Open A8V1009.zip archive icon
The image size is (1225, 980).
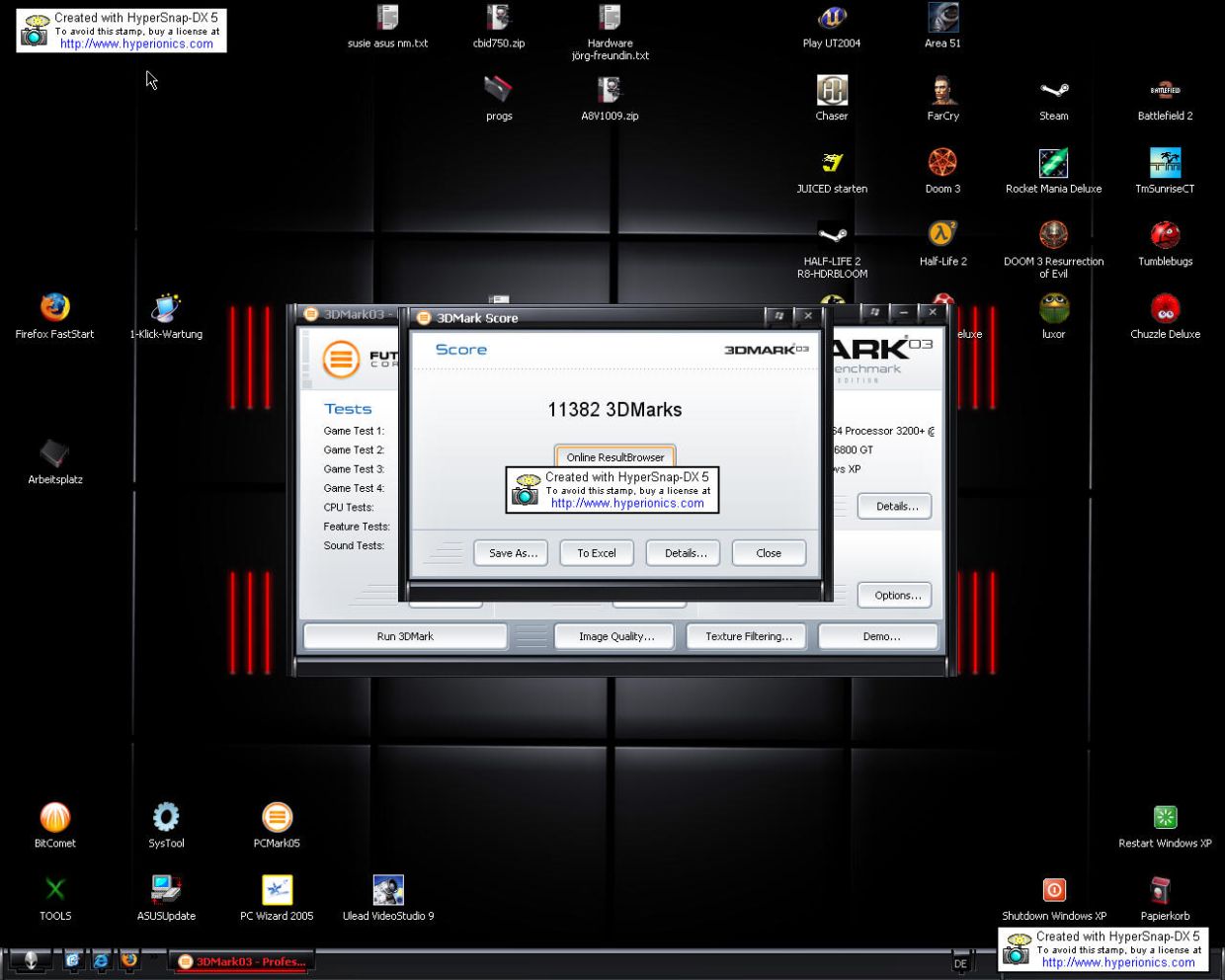pos(611,90)
